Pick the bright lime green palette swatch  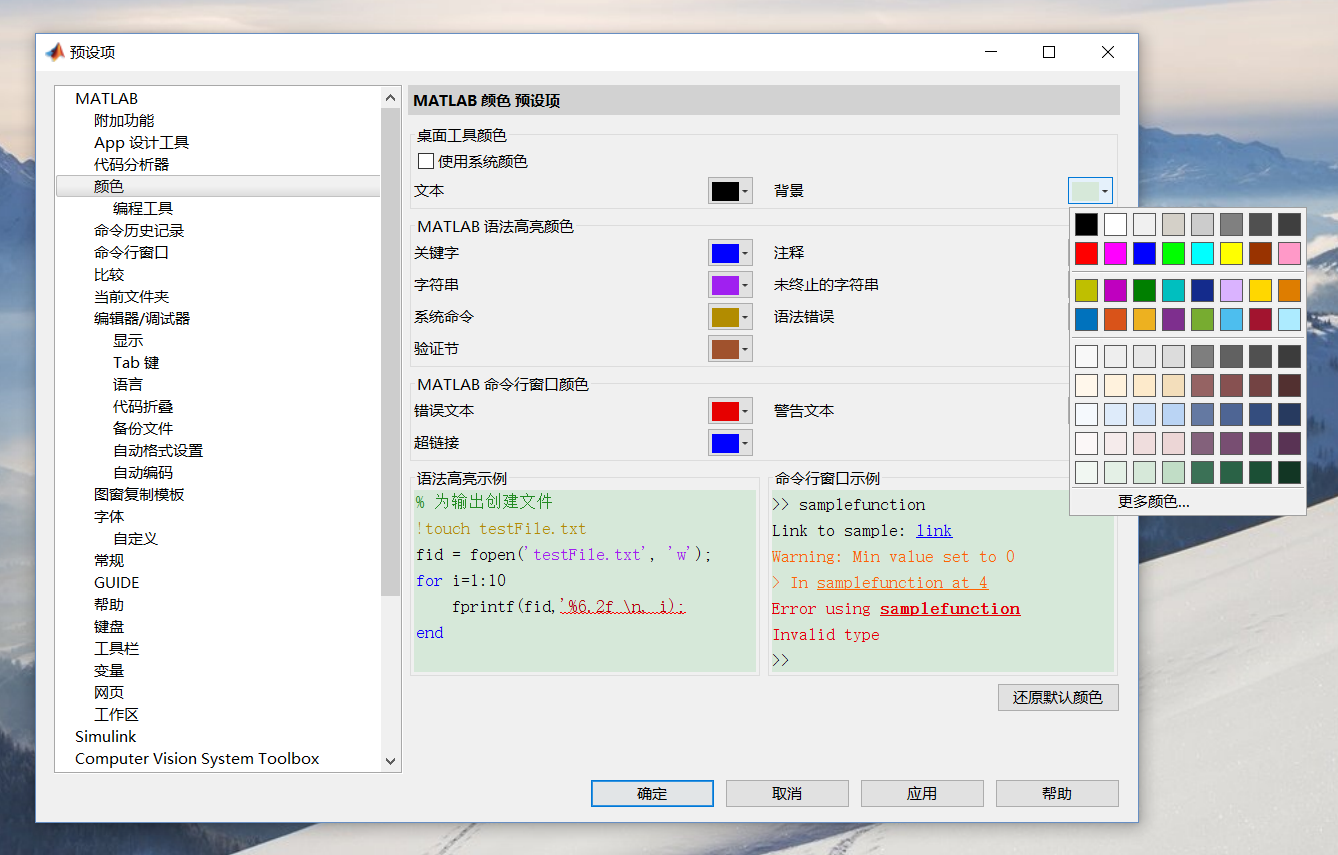1173,253
